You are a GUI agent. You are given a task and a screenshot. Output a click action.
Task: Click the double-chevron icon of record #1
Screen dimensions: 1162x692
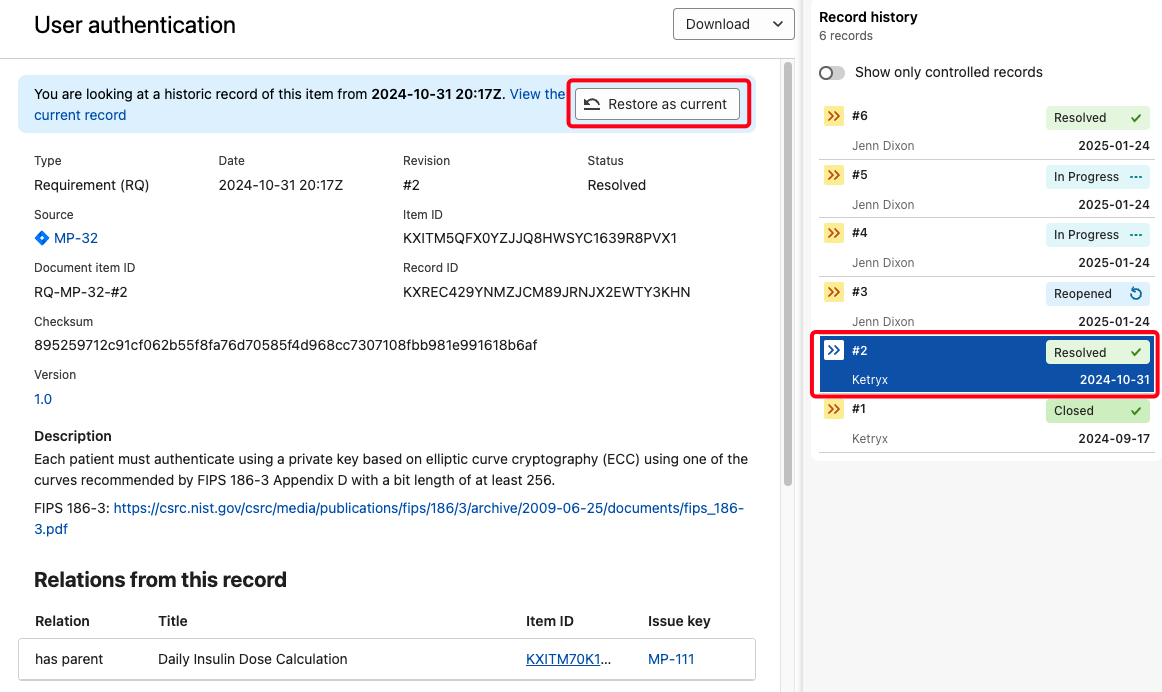(x=834, y=409)
